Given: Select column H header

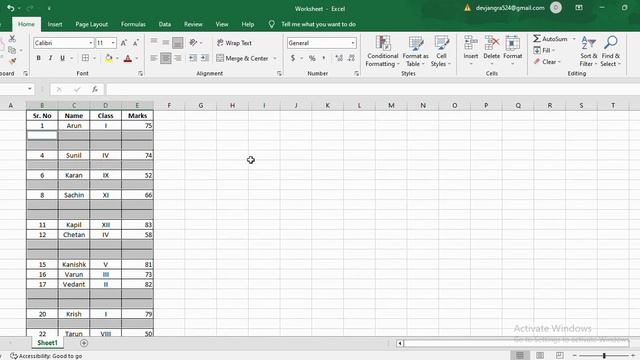Looking at the screenshot, I should tap(232, 105).
